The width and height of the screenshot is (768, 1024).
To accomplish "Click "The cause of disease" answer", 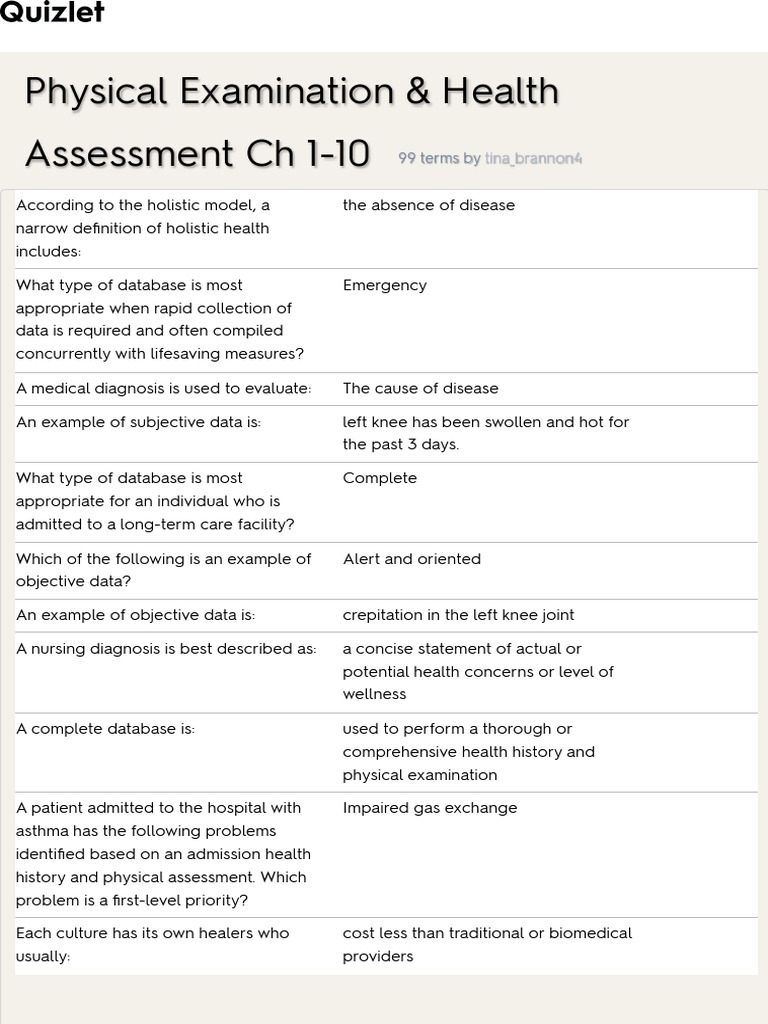I will coord(420,388).
